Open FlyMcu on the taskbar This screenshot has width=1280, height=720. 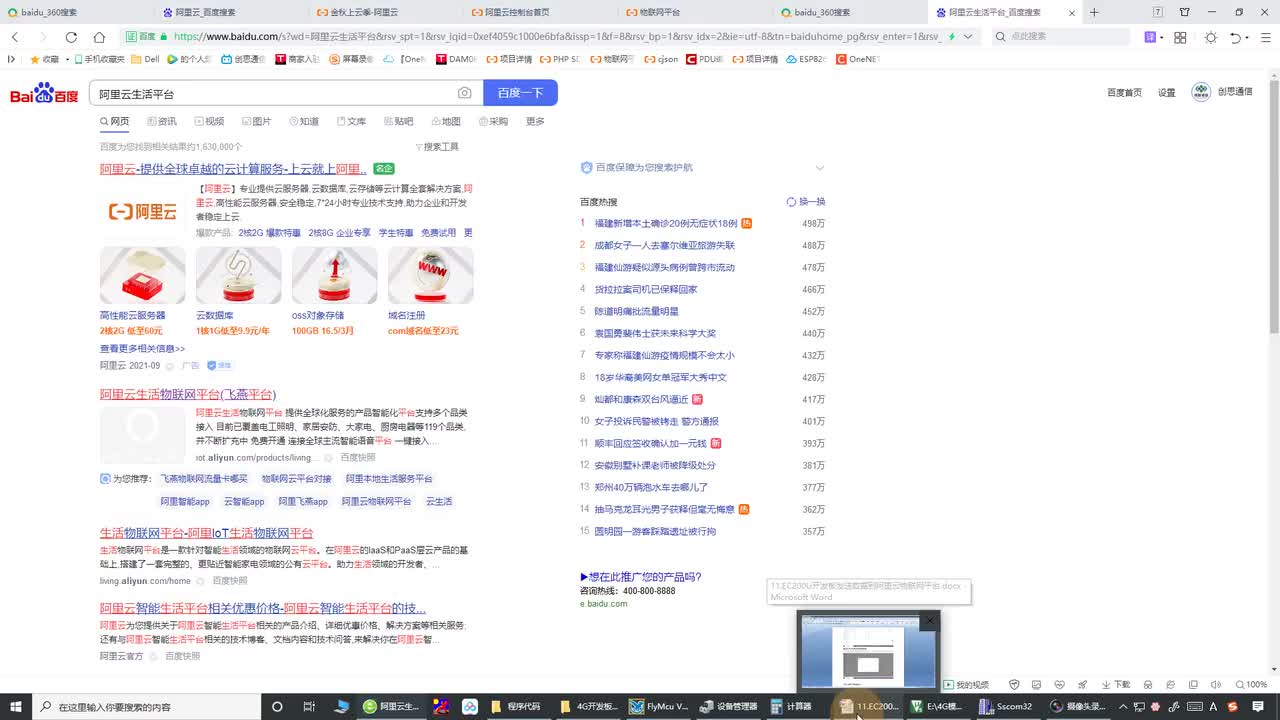(659, 706)
